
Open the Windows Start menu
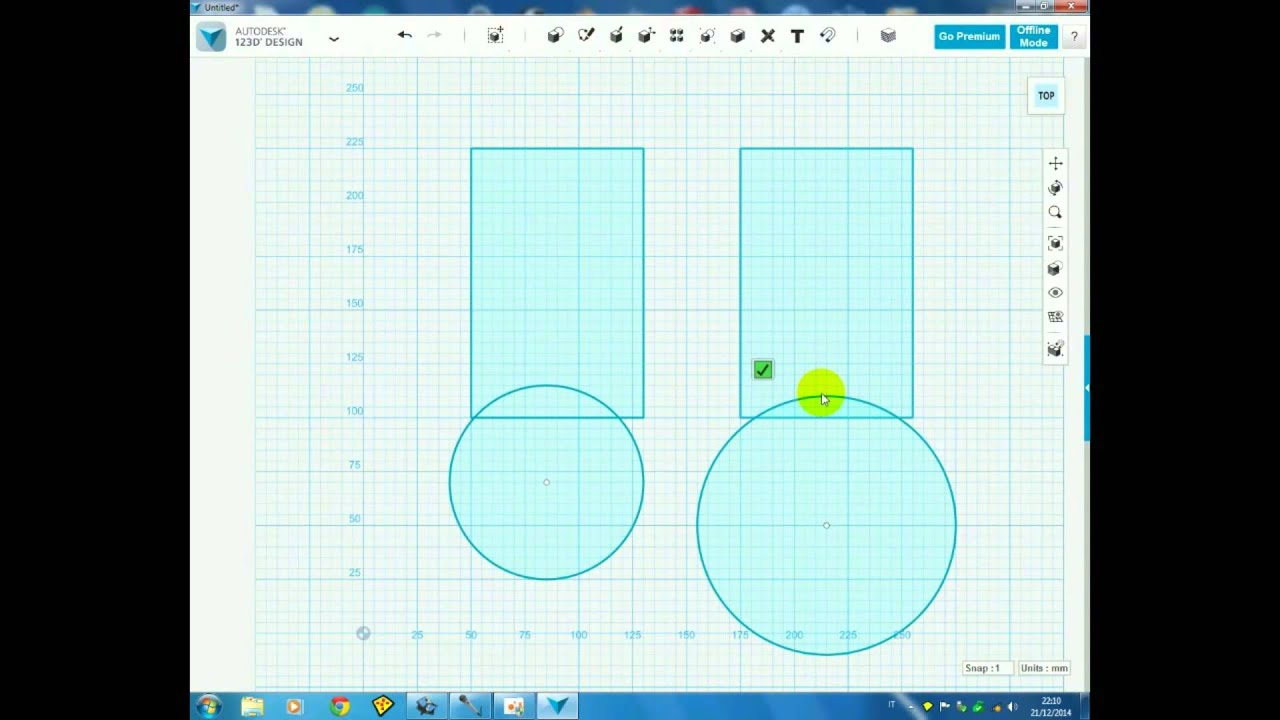pos(208,707)
